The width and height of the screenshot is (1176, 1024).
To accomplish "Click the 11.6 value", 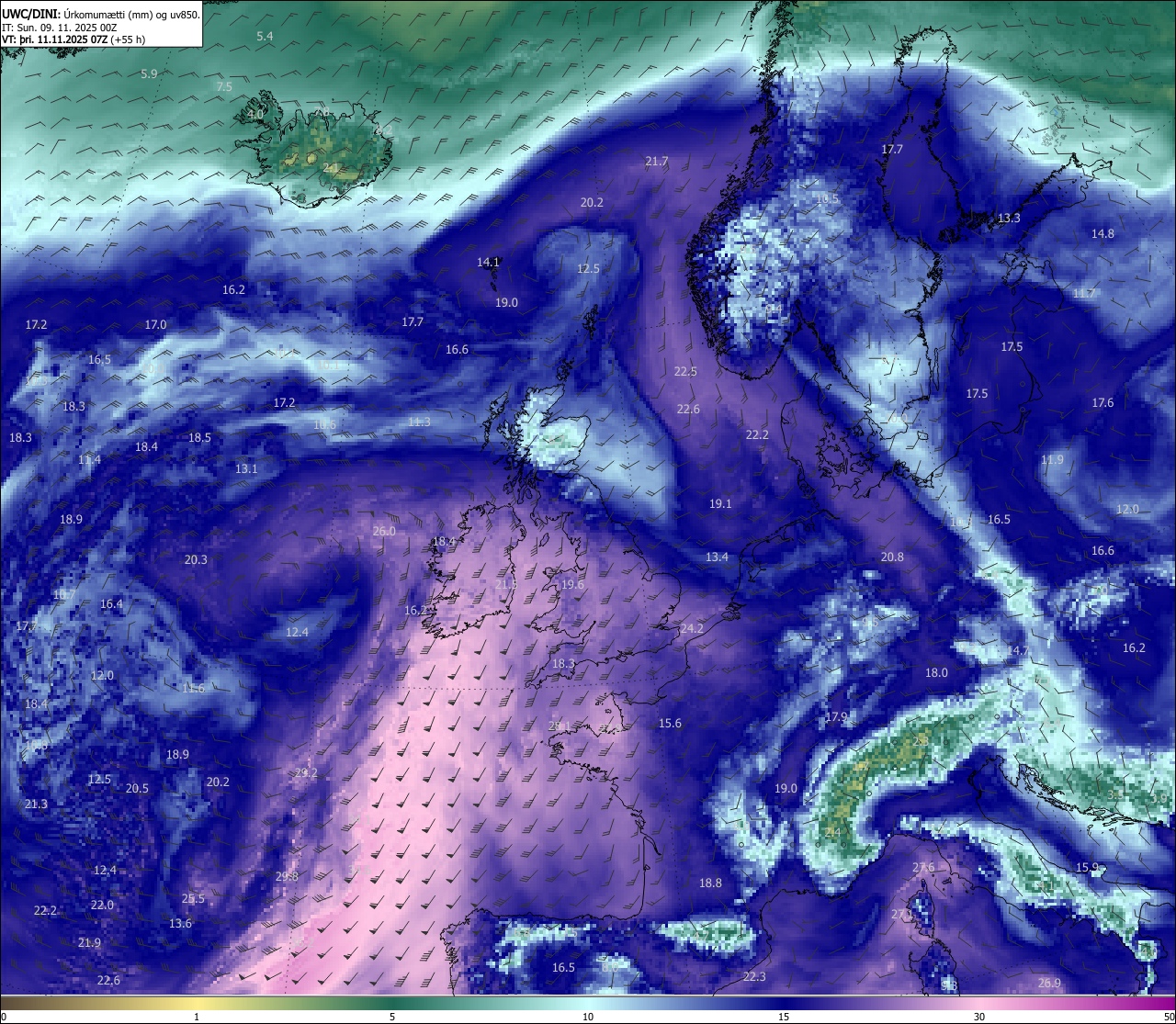I will [x=193, y=688].
